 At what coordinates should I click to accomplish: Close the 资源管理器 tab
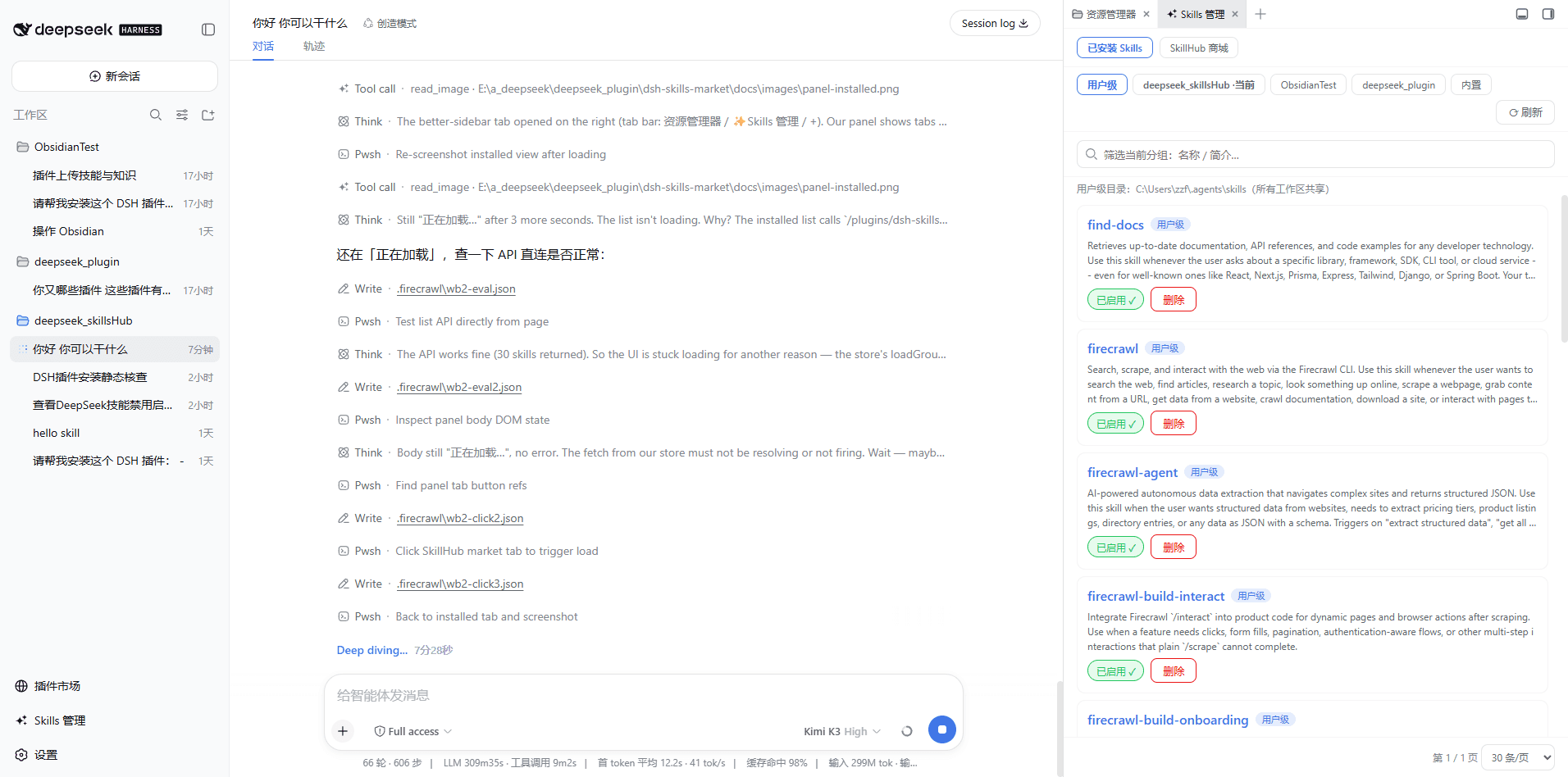coord(1146,14)
